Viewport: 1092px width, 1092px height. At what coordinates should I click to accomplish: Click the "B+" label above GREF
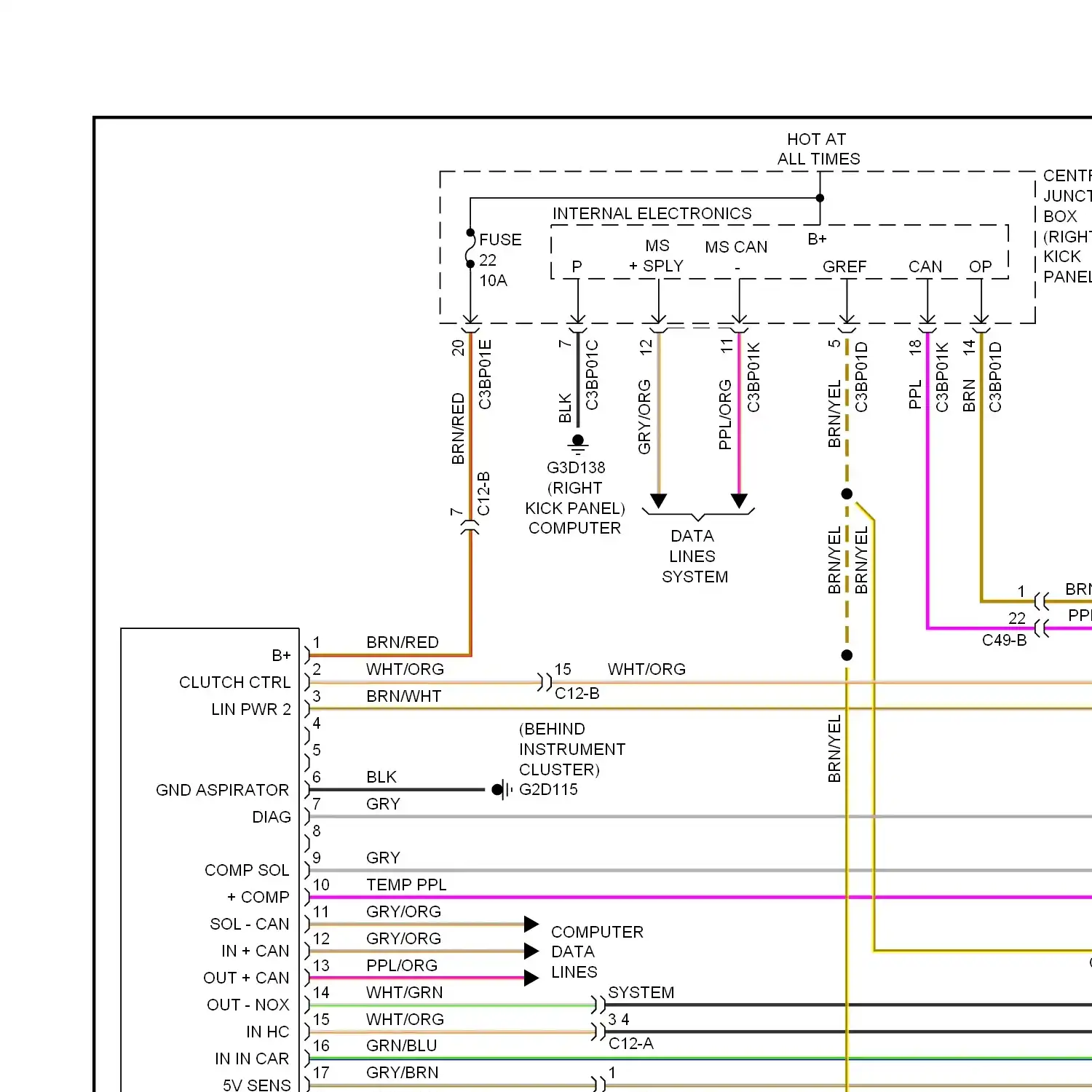pos(817,239)
